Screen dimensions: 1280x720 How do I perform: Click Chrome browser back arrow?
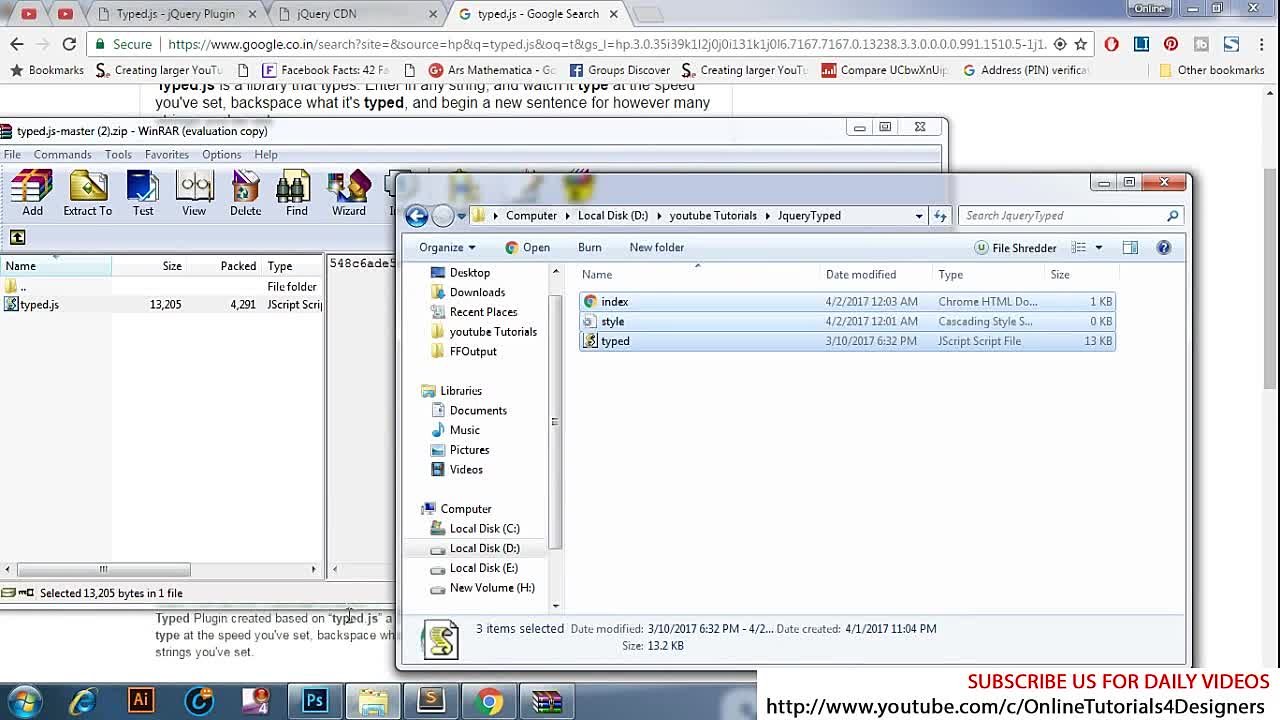pos(17,44)
